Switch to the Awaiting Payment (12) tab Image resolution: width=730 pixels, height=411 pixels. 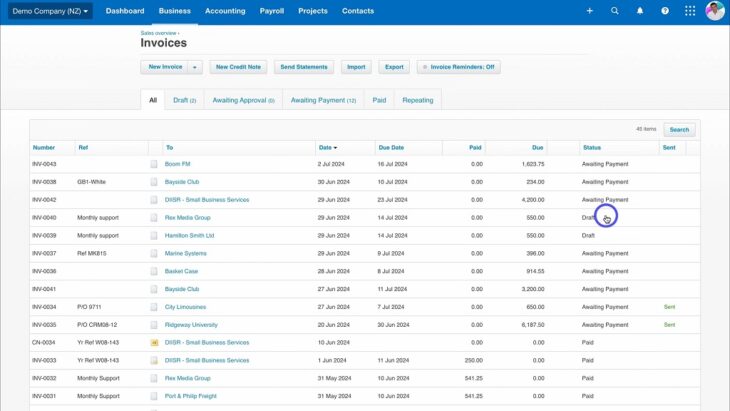coord(323,100)
